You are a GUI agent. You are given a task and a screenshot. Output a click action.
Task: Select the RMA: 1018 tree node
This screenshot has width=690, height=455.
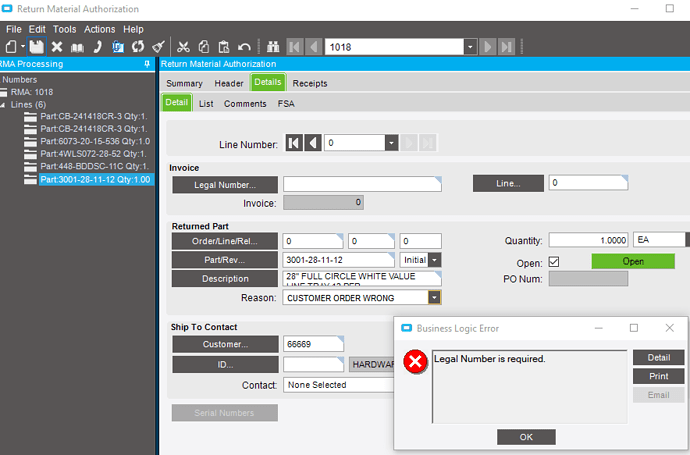click(x=32, y=92)
